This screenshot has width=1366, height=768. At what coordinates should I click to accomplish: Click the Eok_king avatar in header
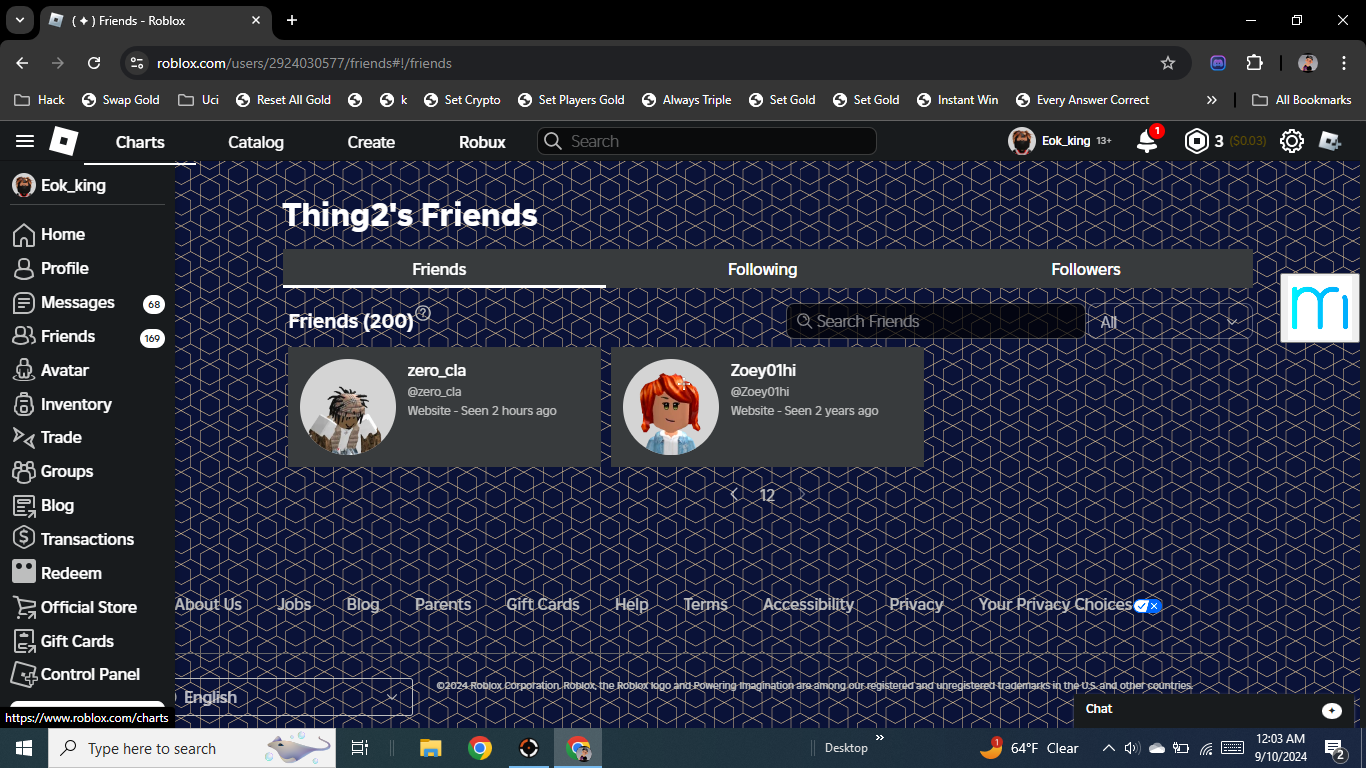pyautogui.click(x=1021, y=141)
